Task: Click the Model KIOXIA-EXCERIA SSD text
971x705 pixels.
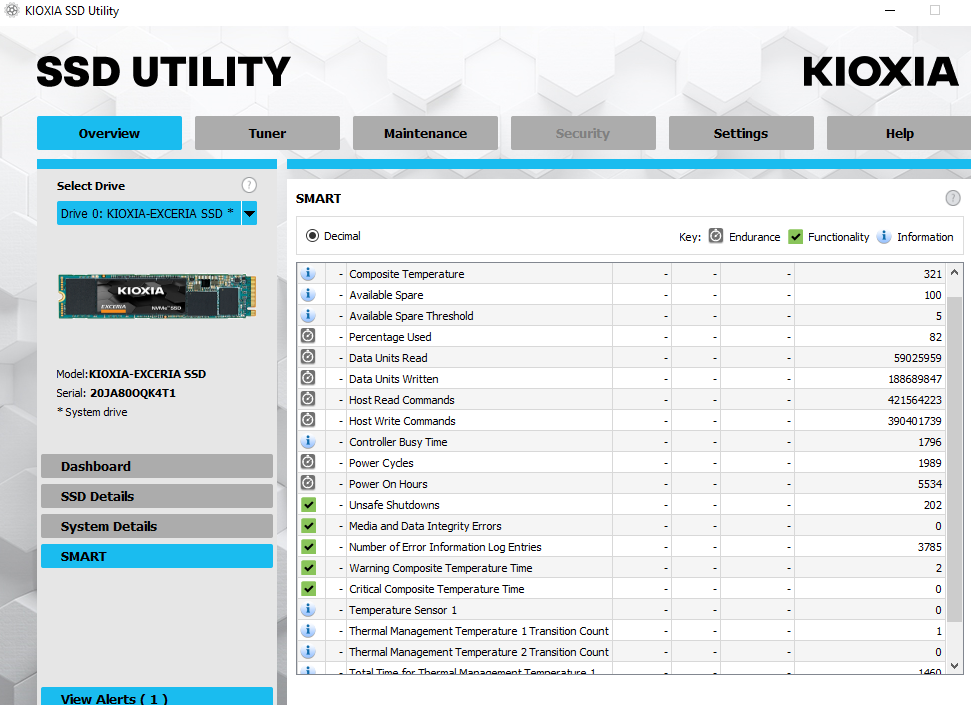Action: click(x=131, y=374)
